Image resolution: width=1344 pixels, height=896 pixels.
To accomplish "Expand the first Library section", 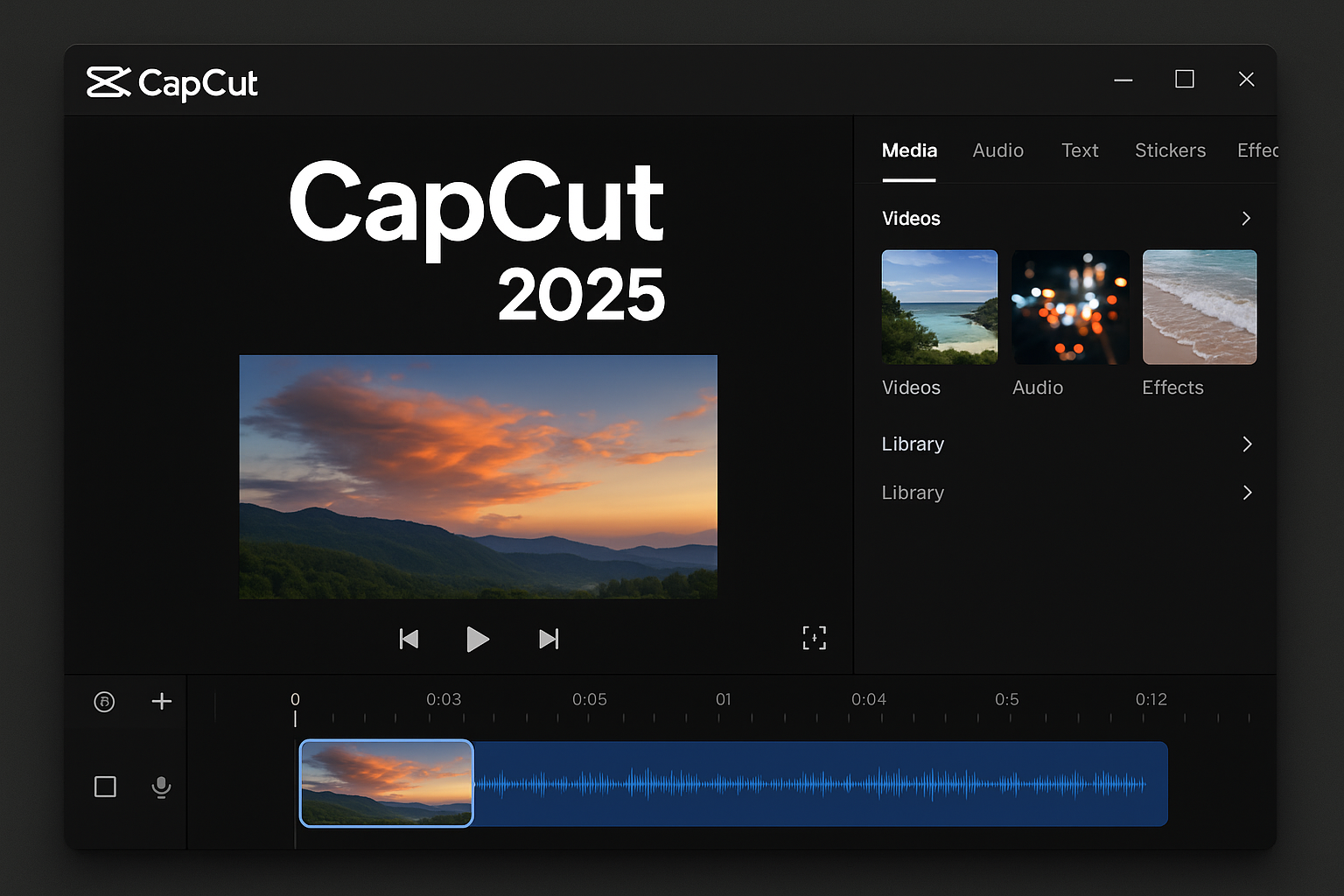I will click(1247, 444).
